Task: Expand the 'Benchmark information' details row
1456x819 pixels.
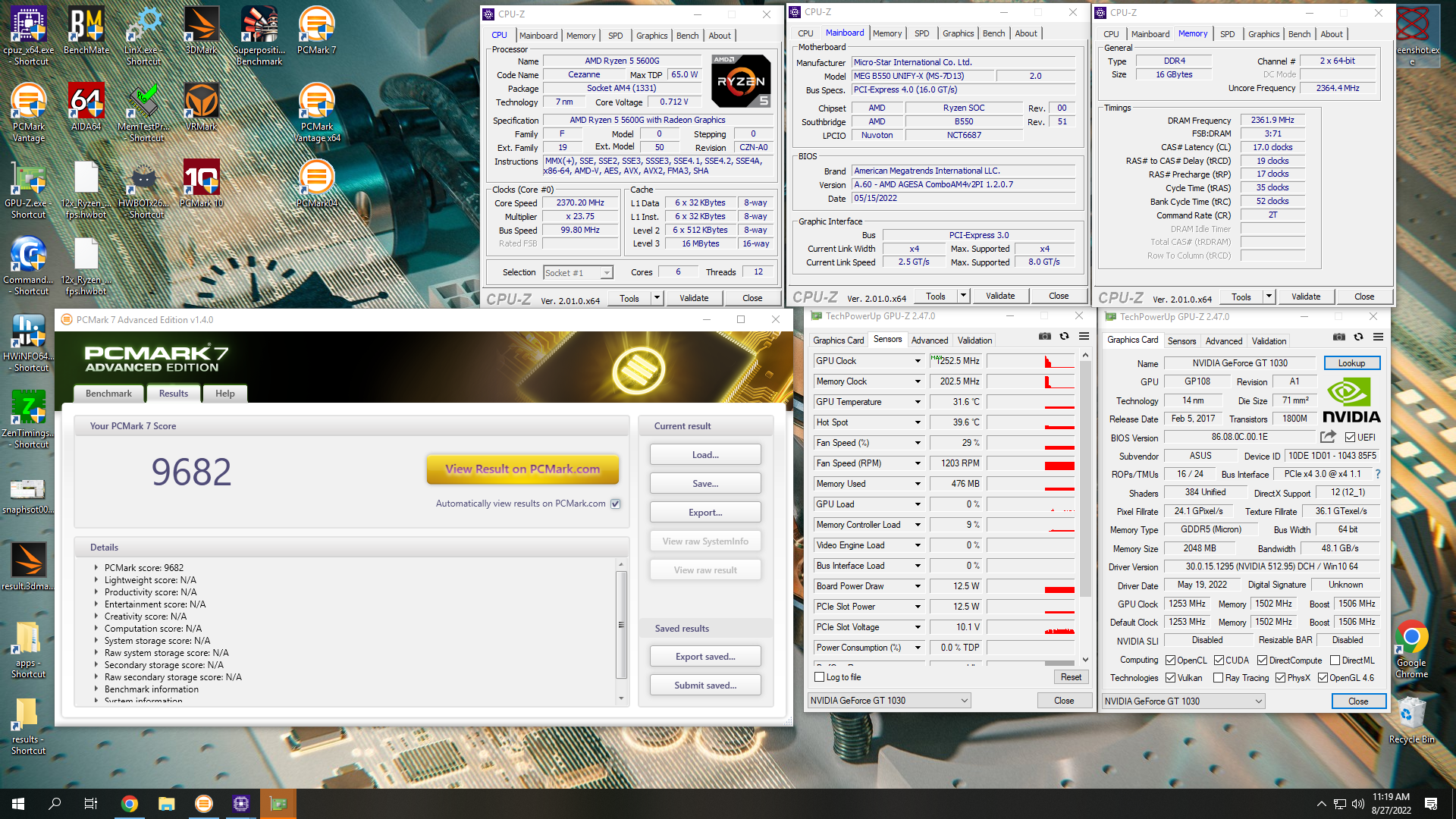Action: [x=96, y=689]
